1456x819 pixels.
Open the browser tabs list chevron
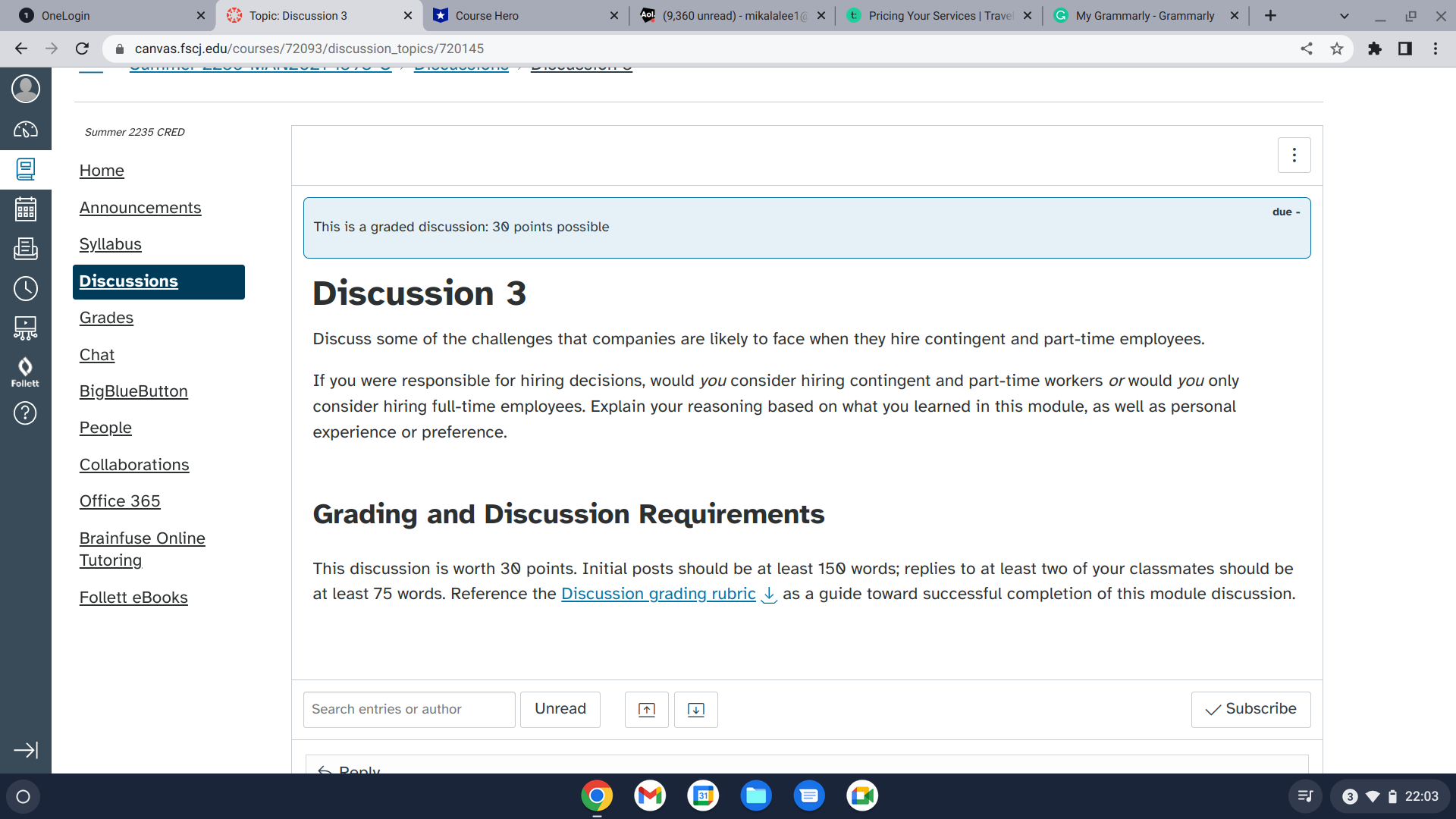coord(1343,15)
